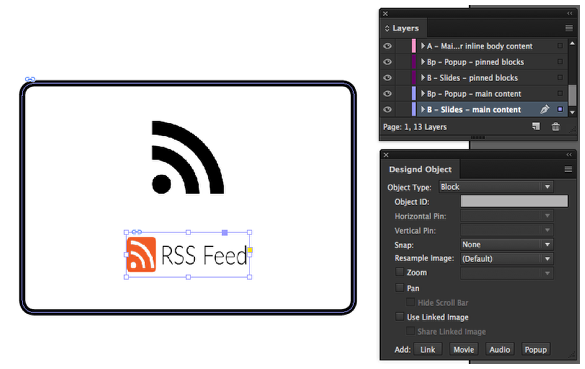This screenshot has height=369, width=585.
Task: Open the Object Type dropdown
Action: point(496,187)
